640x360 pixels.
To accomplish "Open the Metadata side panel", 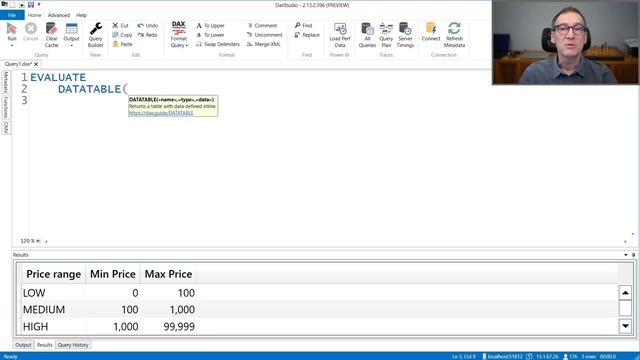I will point(6,82).
